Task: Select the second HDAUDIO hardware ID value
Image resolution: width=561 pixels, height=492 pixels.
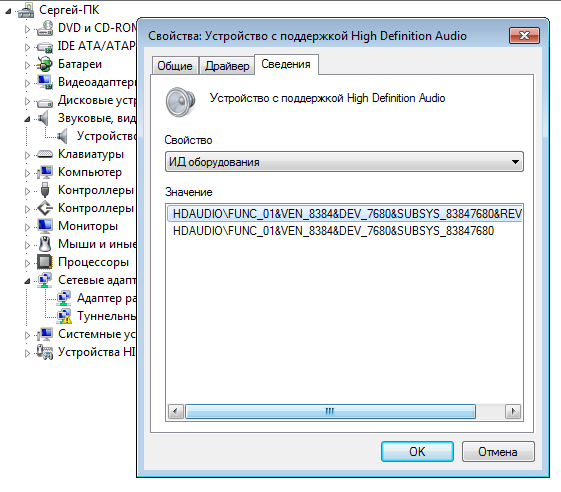Action: 333,231
